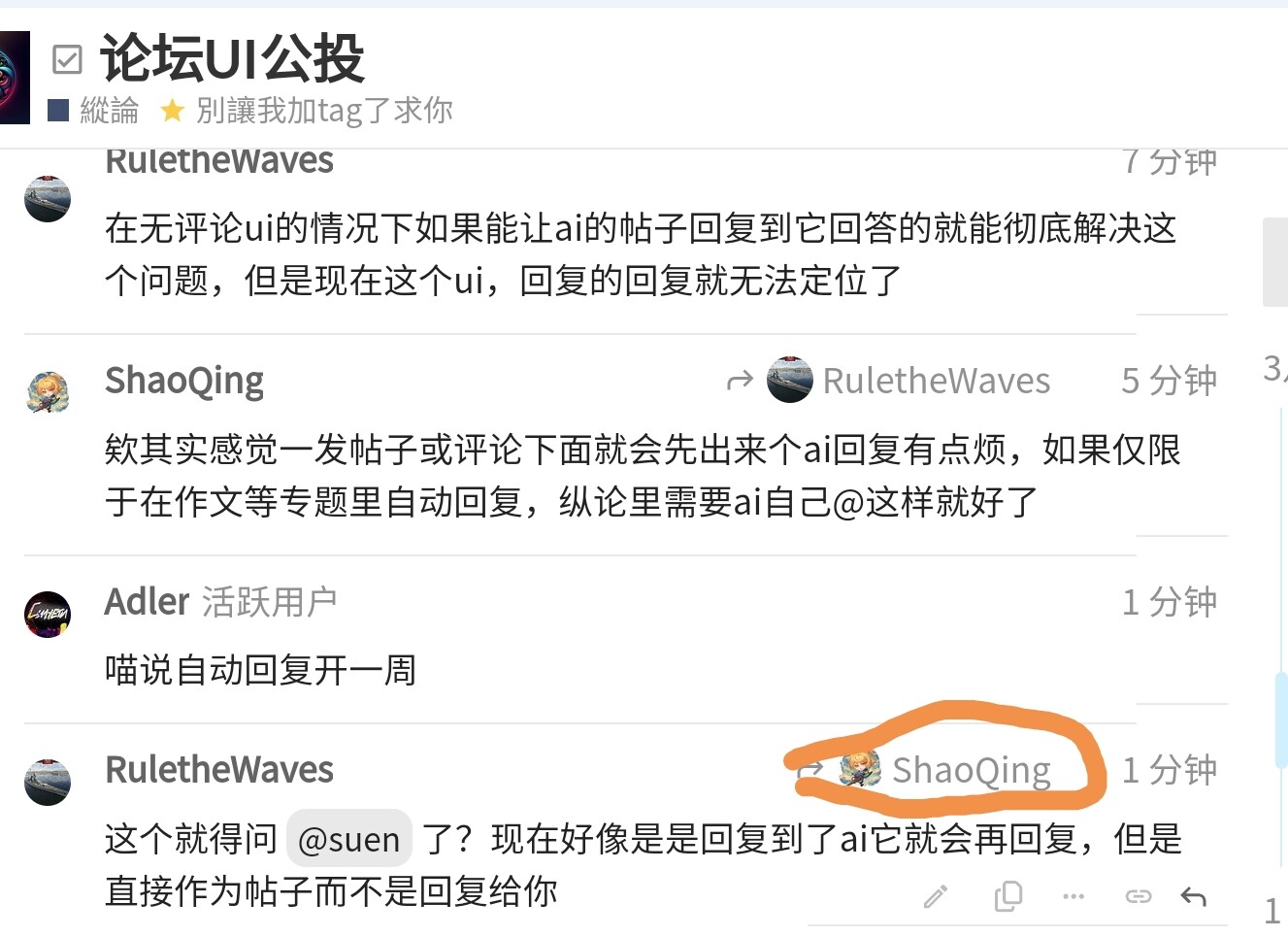Screen dimensions: 1288x937
Task: Click the blue timeline scroller handle
Action: [1281, 720]
